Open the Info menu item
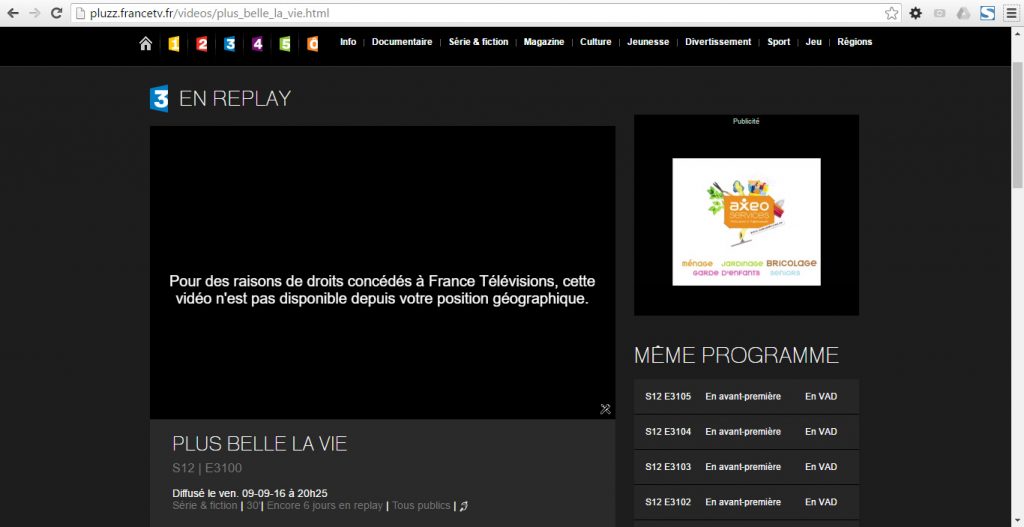1024x527 pixels. (348, 42)
